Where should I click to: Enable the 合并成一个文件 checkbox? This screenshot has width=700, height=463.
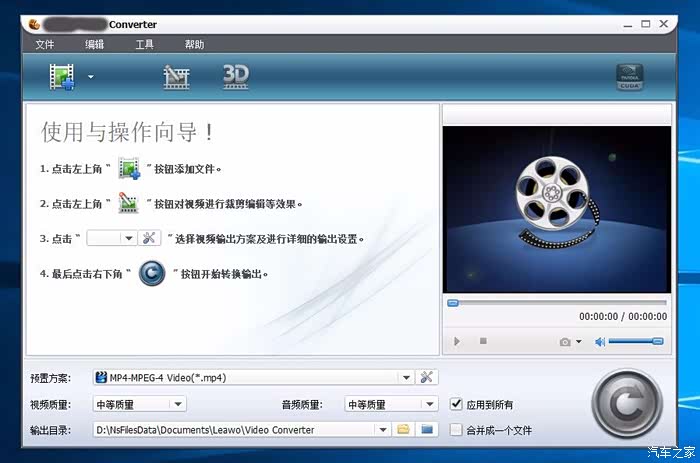pos(456,430)
